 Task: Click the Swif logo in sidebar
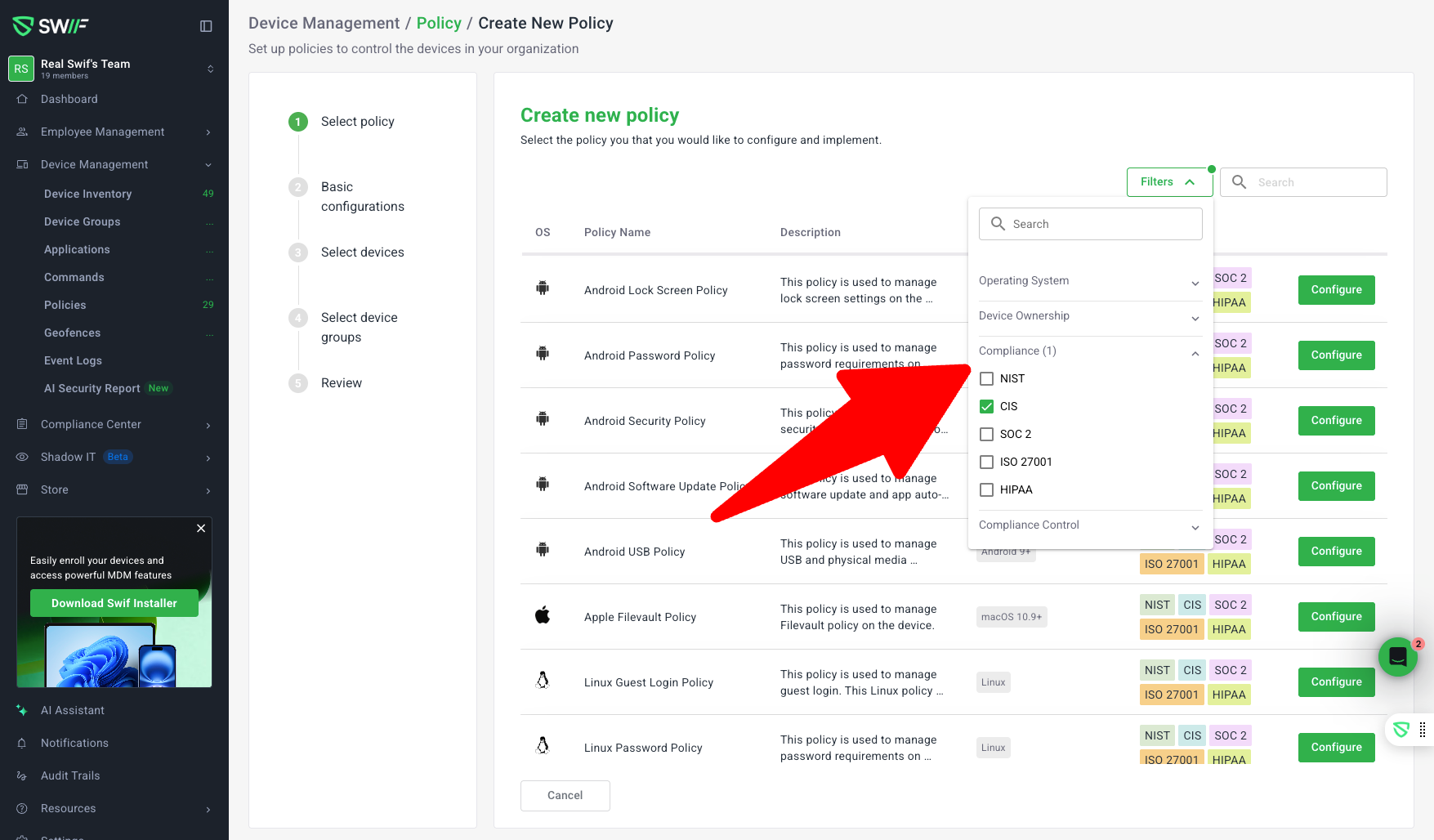(51, 26)
